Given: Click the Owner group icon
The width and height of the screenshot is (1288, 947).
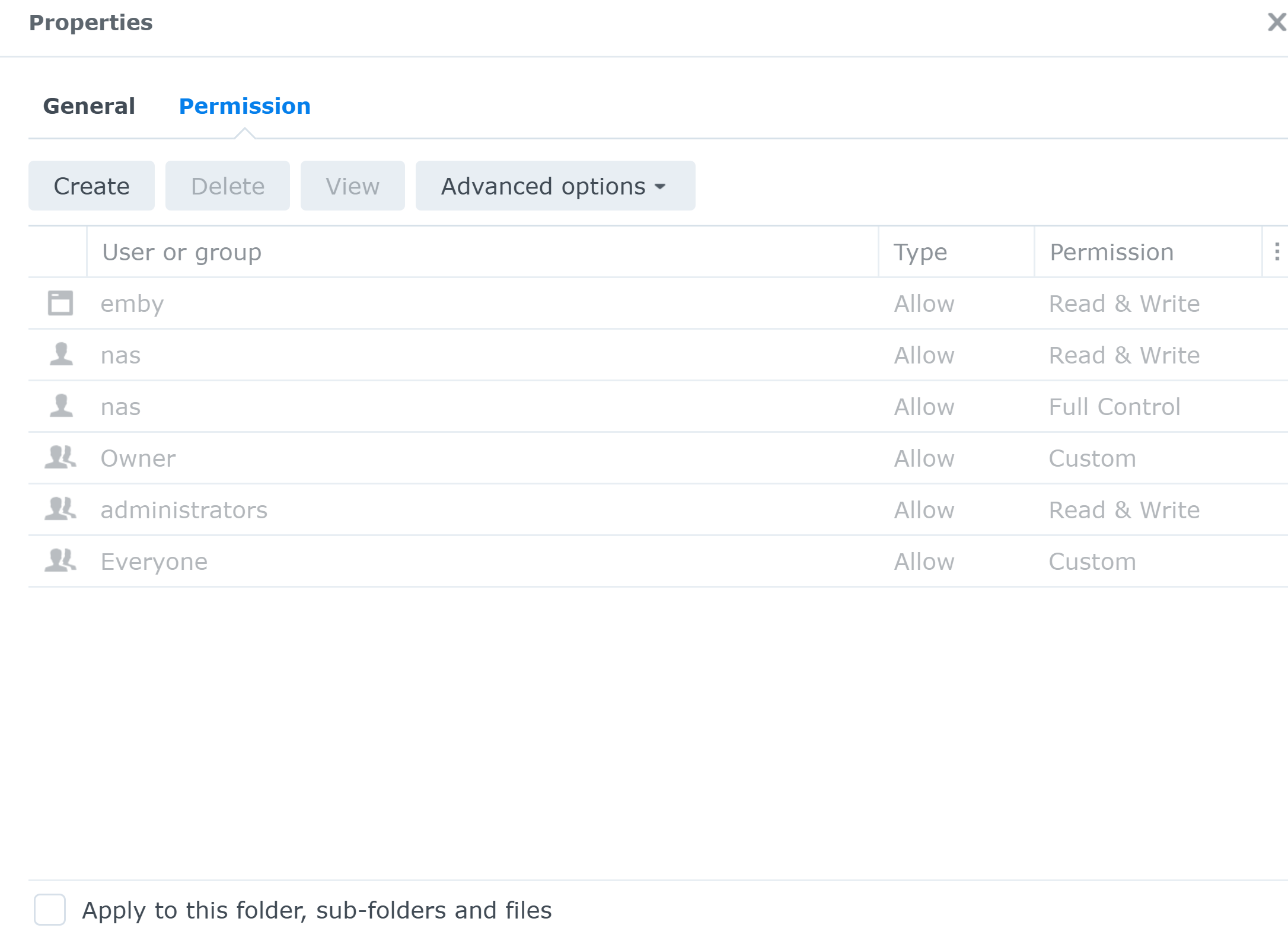Looking at the screenshot, I should tap(60, 458).
